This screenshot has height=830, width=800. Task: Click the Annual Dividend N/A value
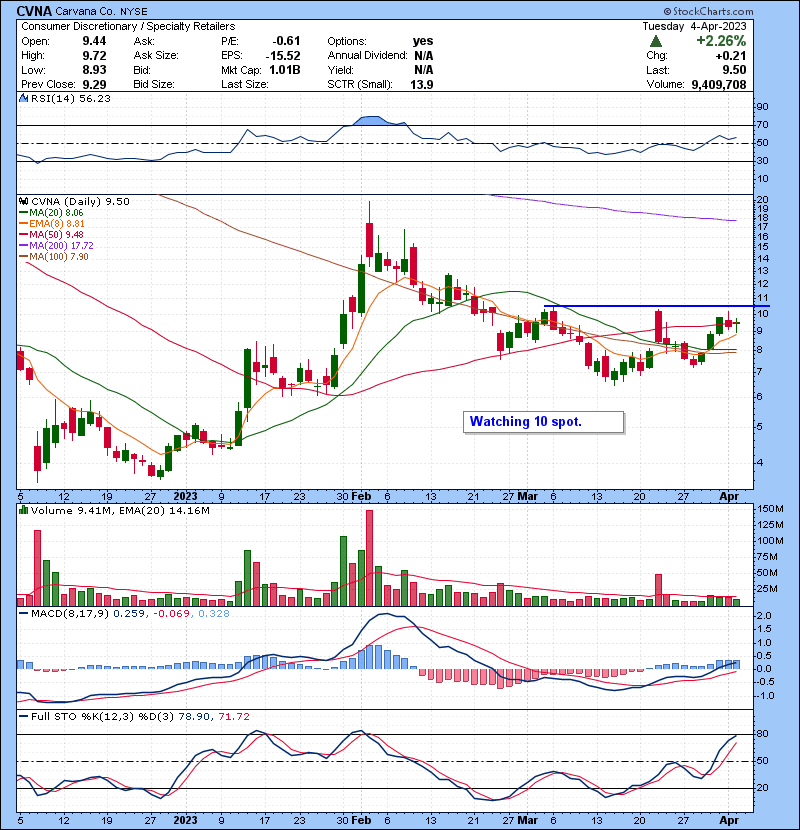tap(424, 56)
